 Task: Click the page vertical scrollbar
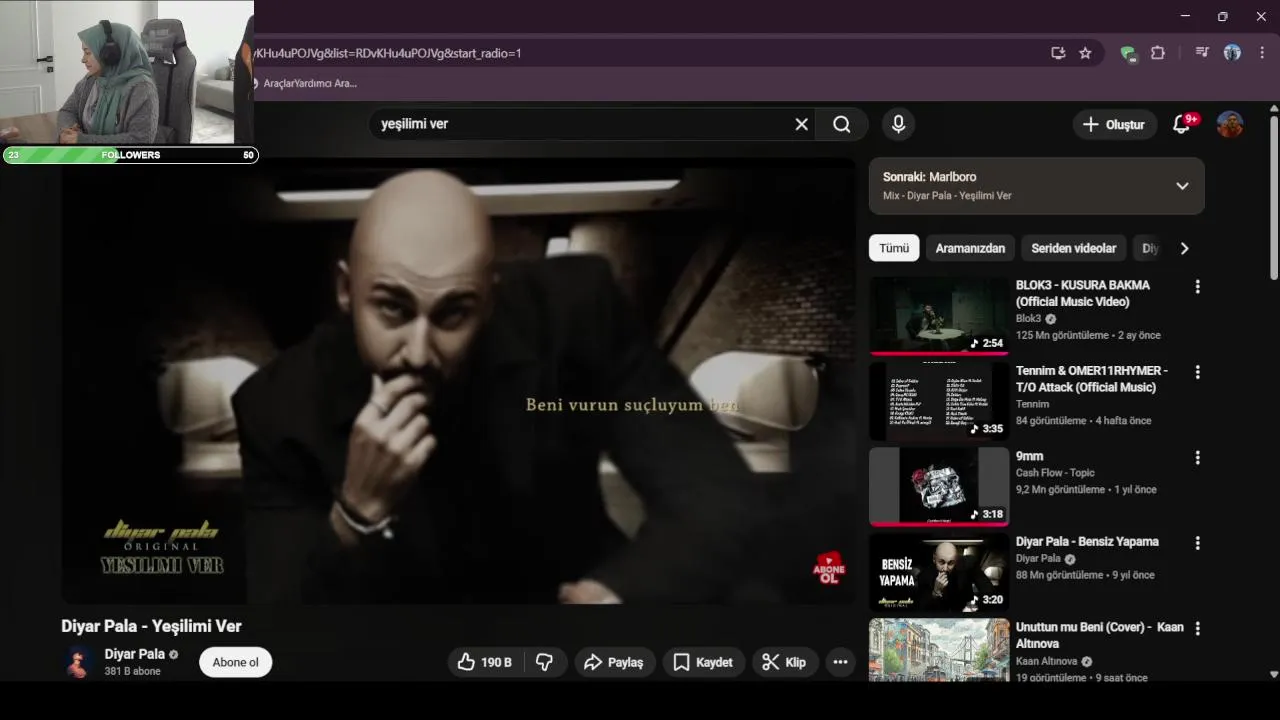pos(1273,200)
